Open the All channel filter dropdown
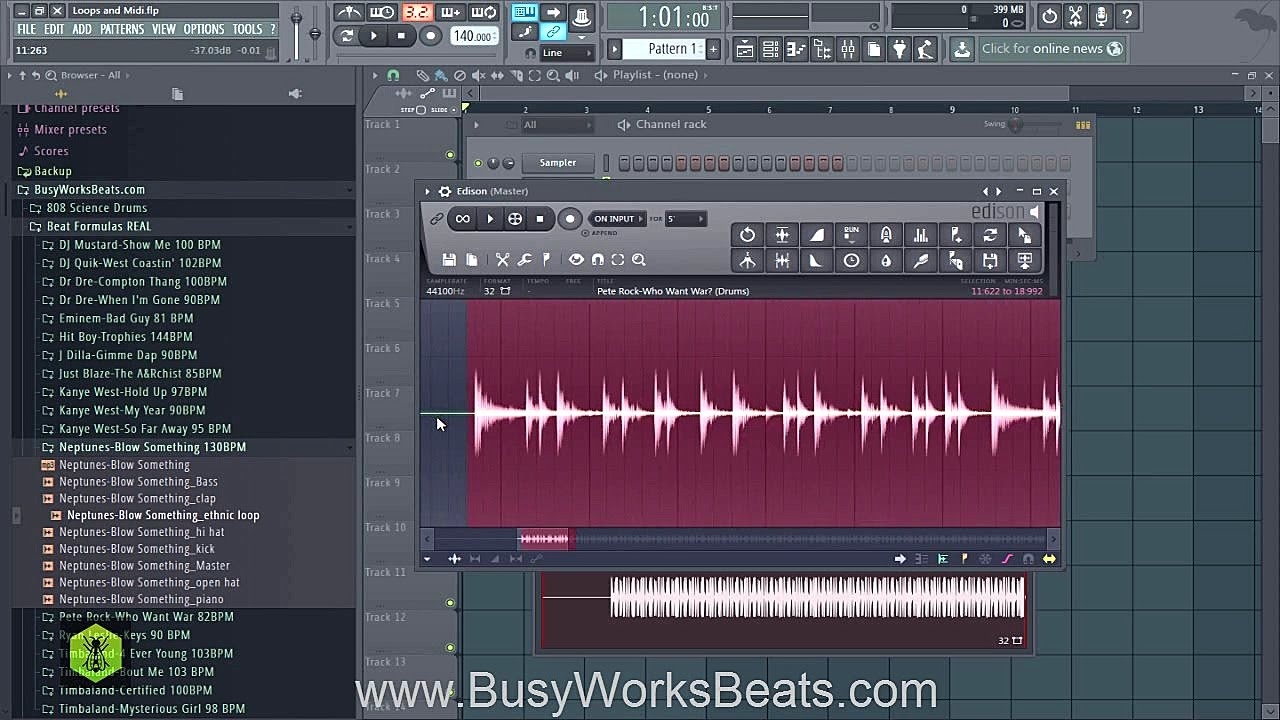The height and width of the screenshot is (720, 1280). click(x=555, y=126)
